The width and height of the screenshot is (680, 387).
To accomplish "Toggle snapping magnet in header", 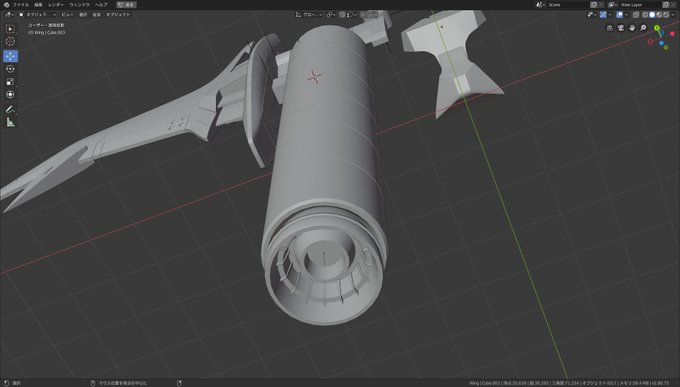I will [342, 15].
